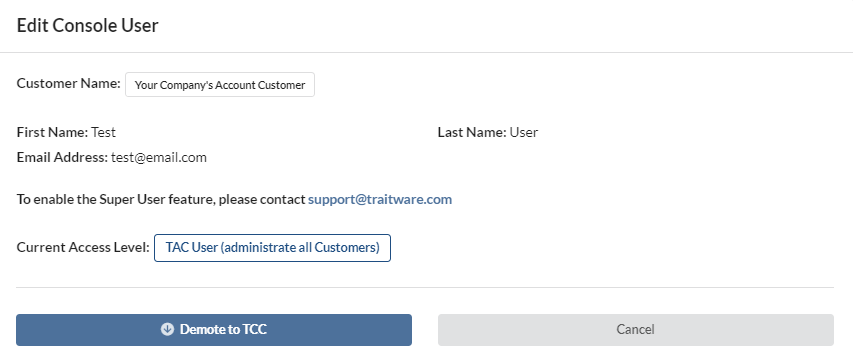Image resolution: width=853 pixels, height=362 pixels.
Task: Cancel editing the console user
Action: (x=635, y=330)
